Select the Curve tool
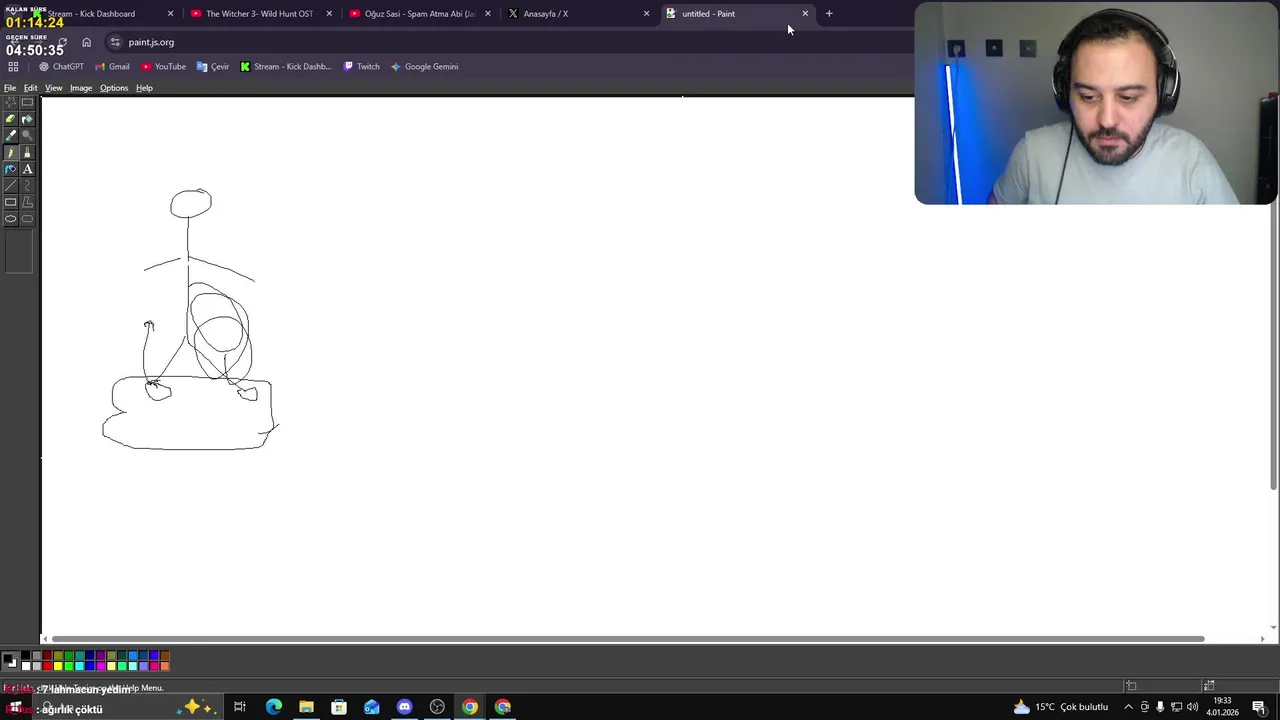 point(27,186)
